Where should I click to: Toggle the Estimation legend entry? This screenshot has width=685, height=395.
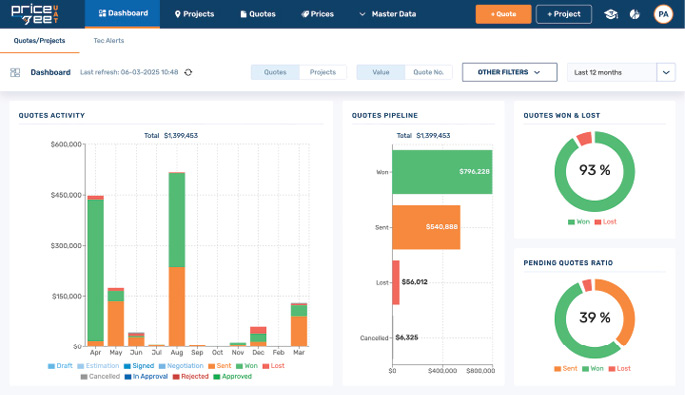coord(98,366)
